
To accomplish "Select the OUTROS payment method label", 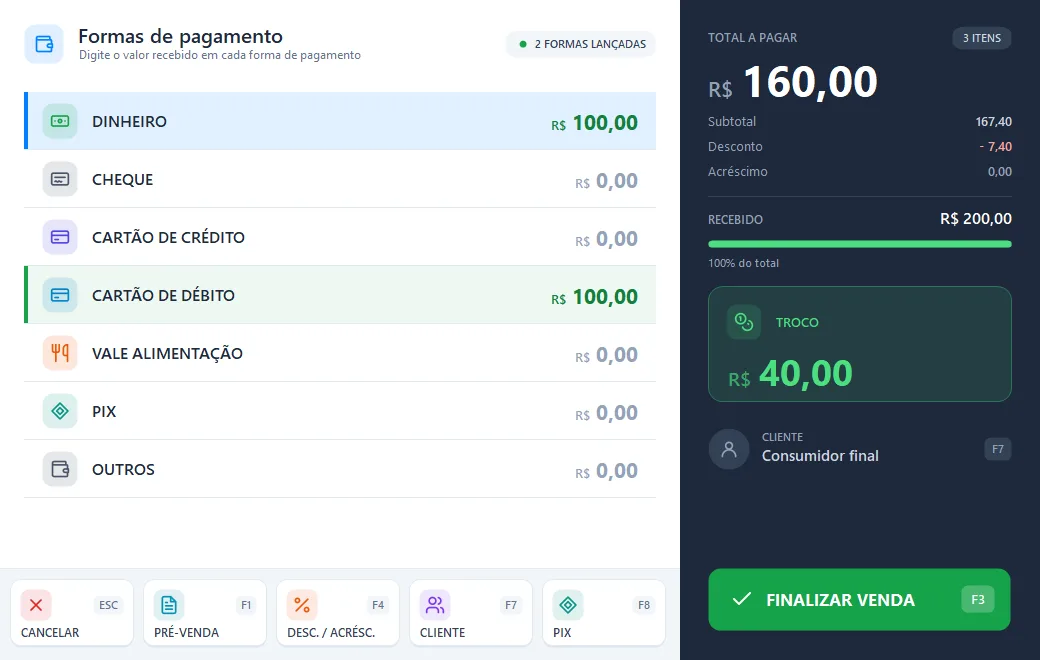I will point(123,470).
